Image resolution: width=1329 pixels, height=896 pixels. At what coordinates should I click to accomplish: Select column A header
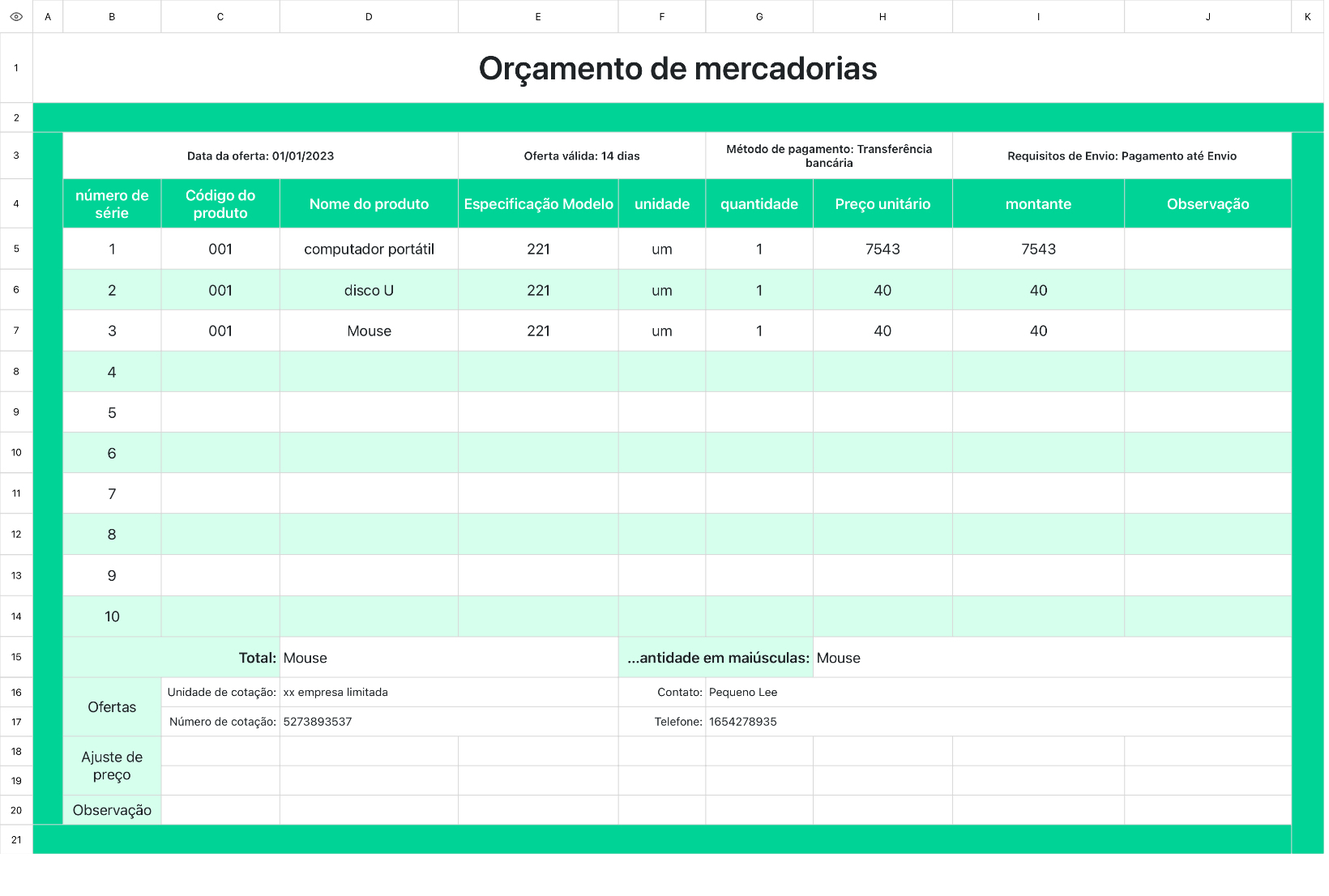tap(48, 16)
